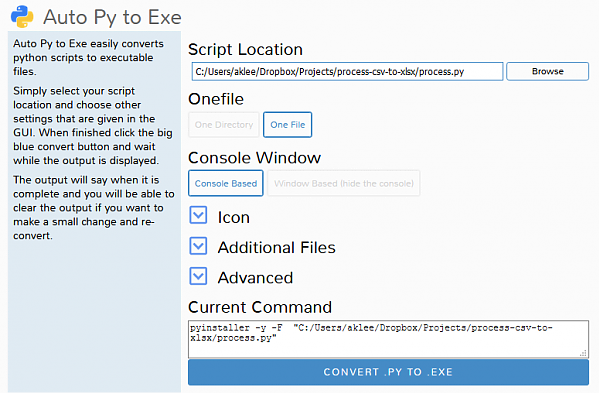Click the Additional Files section label
This screenshot has height=394, width=600.
click(x=277, y=247)
